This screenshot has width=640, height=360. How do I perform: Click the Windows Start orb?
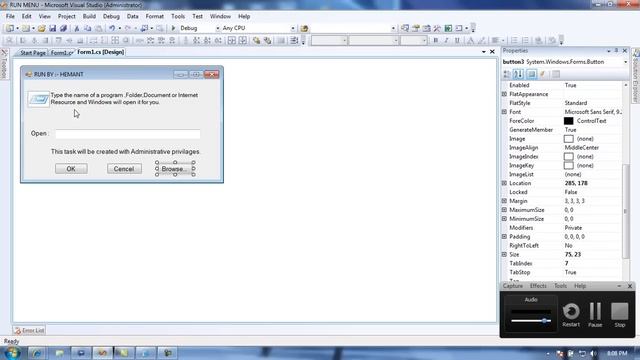(x=12, y=353)
